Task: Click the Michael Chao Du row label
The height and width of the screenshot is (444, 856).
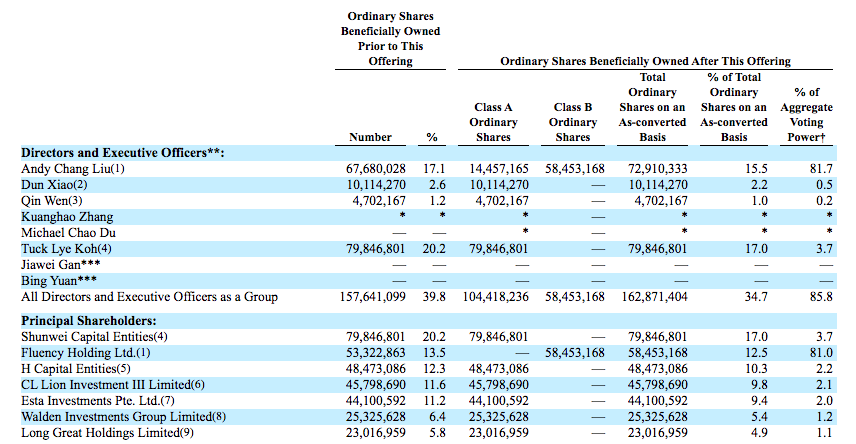Action: click(x=71, y=233)
